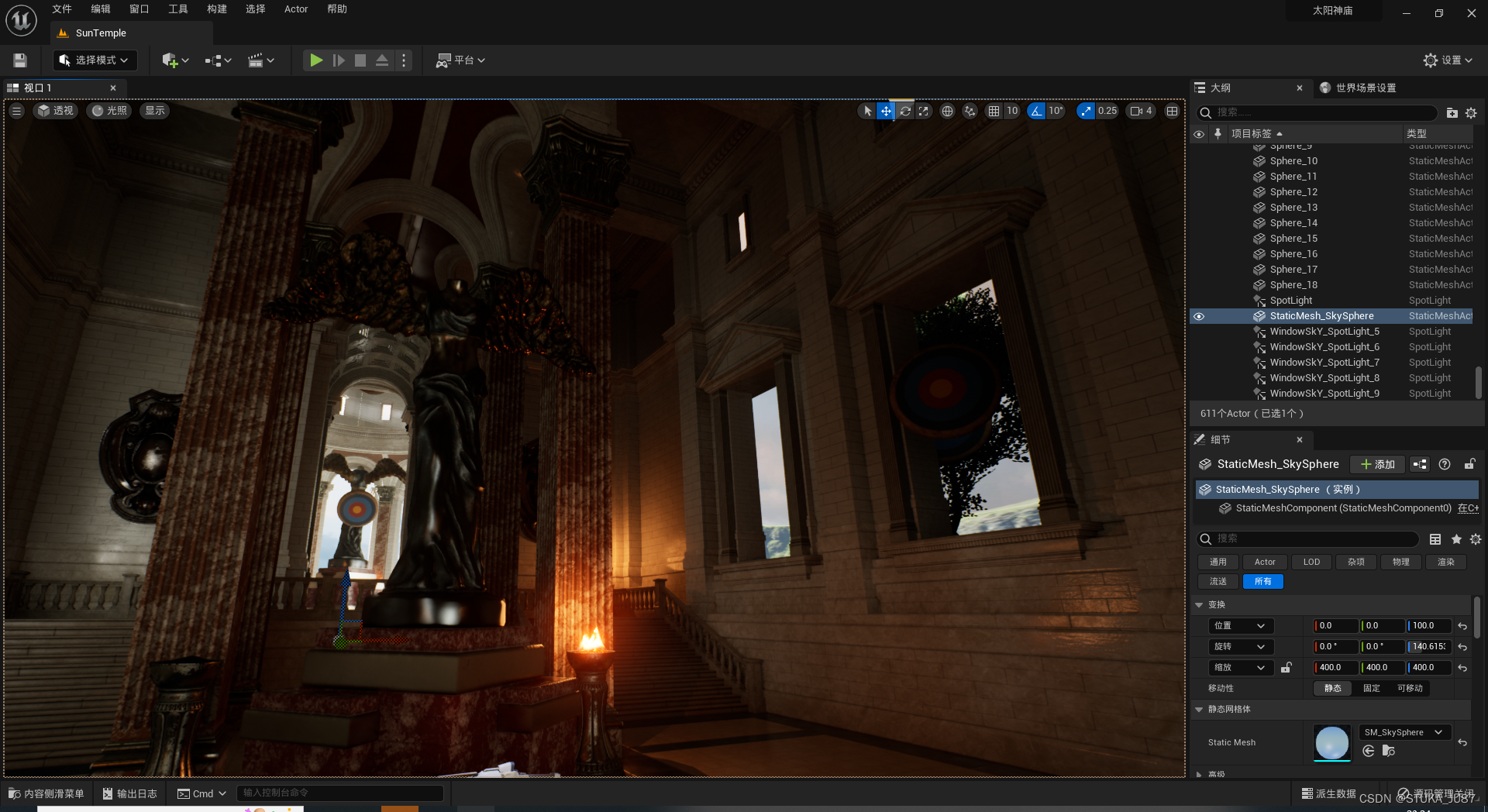Activate the scale gizmo tool
The width and height of the screenshot is (1488, 812).
[x=923, y=111]
